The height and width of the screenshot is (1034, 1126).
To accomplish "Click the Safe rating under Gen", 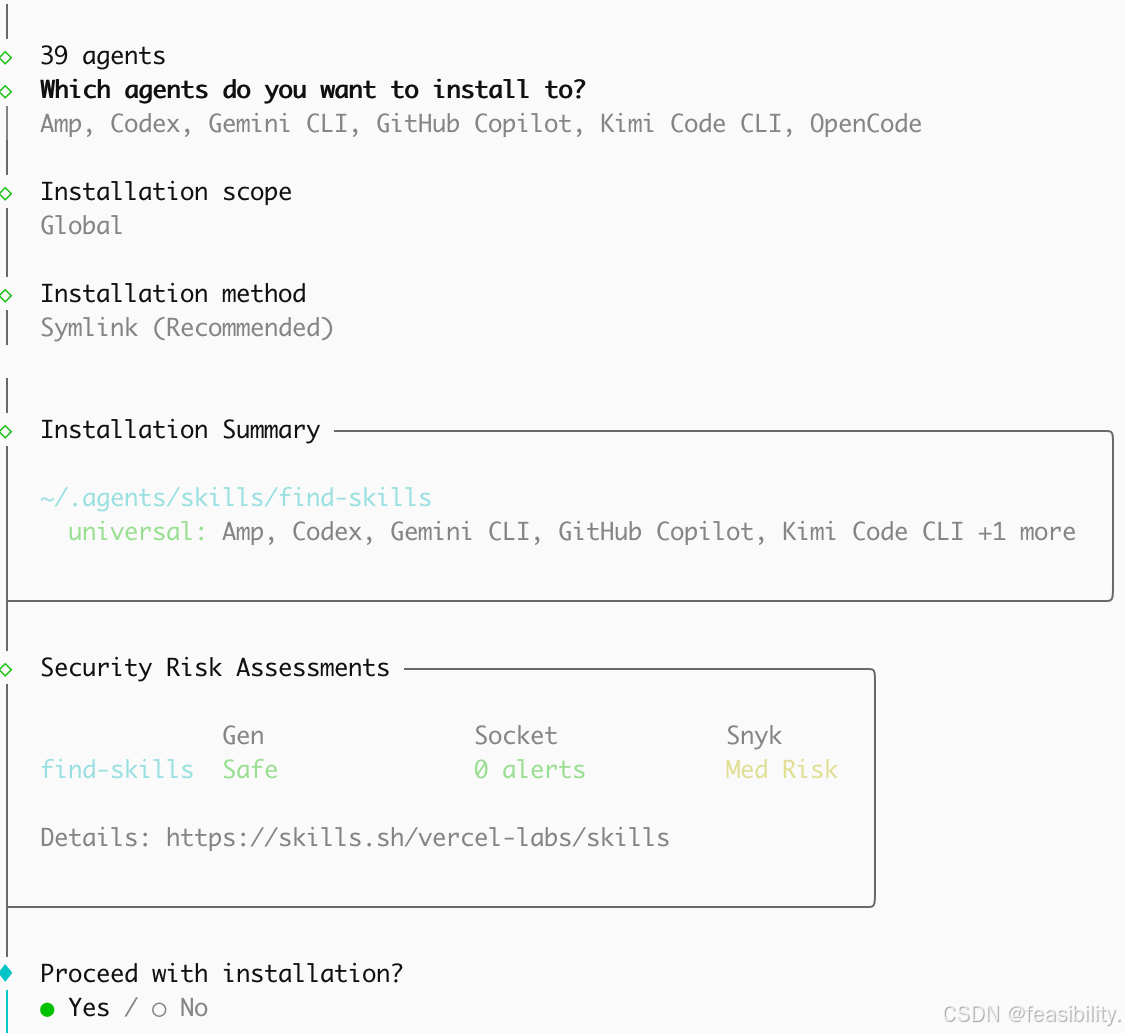I will click(x=250, y=769).
